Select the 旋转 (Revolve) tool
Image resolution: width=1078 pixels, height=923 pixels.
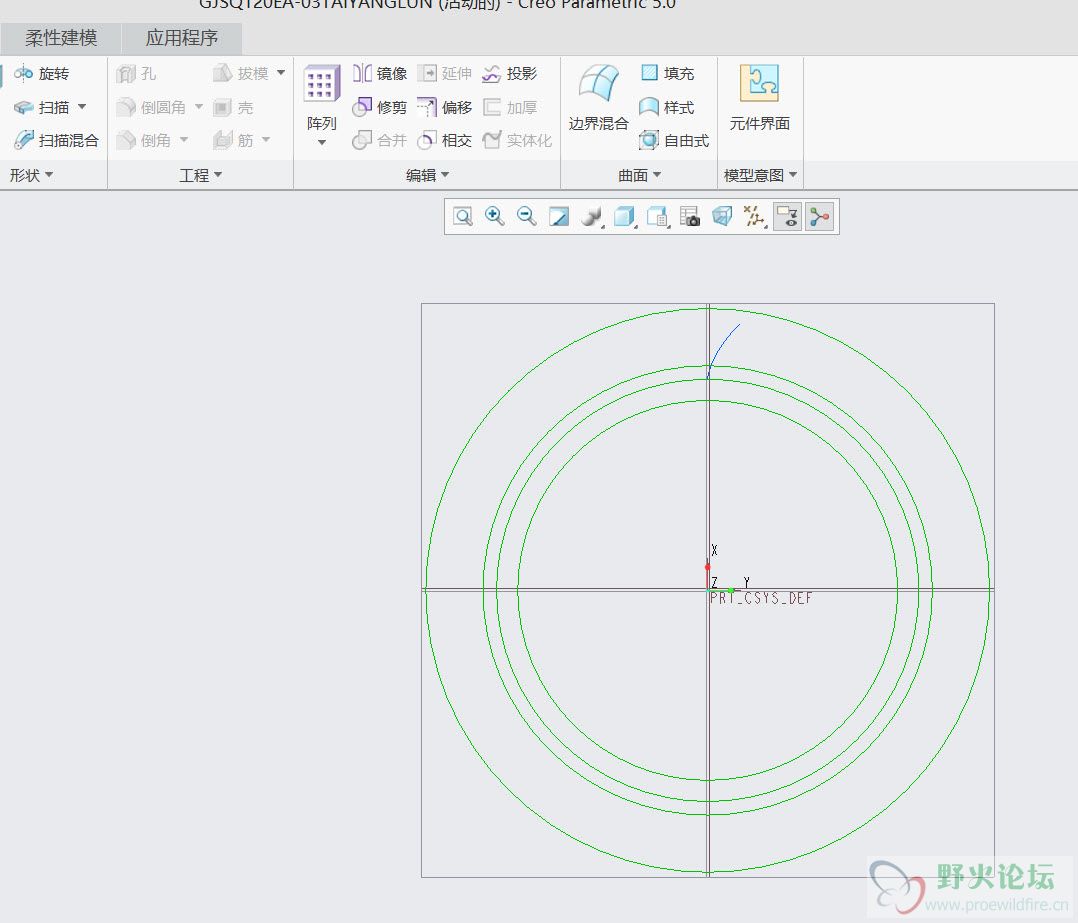point(41,74)
